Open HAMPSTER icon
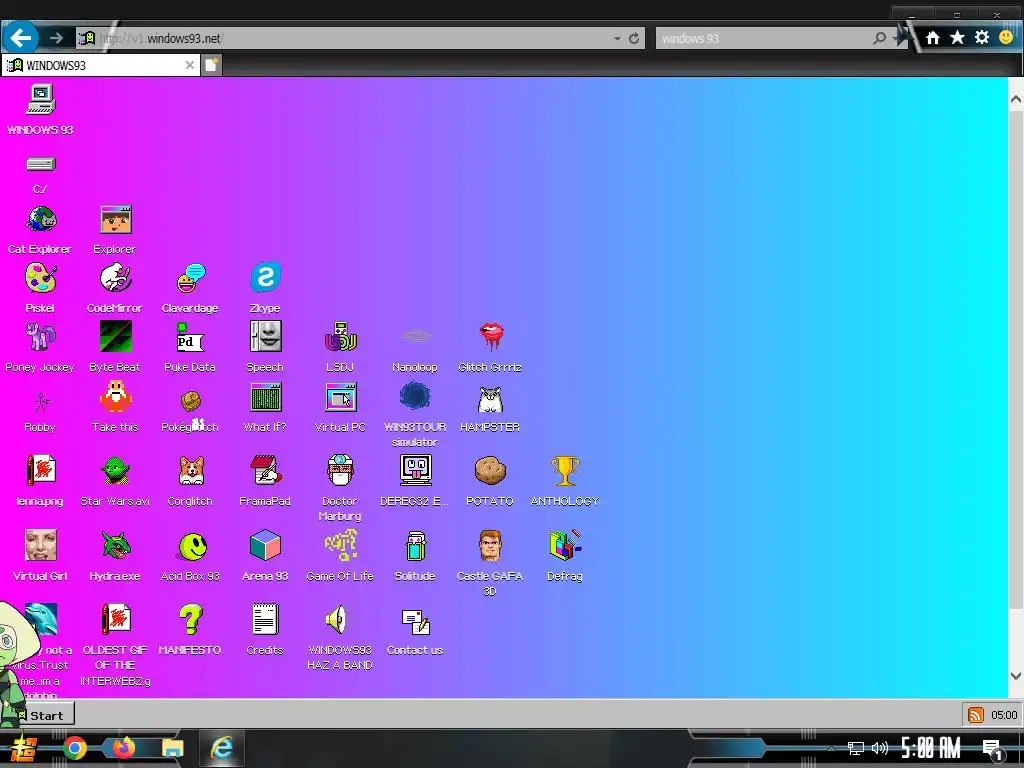 490,399
